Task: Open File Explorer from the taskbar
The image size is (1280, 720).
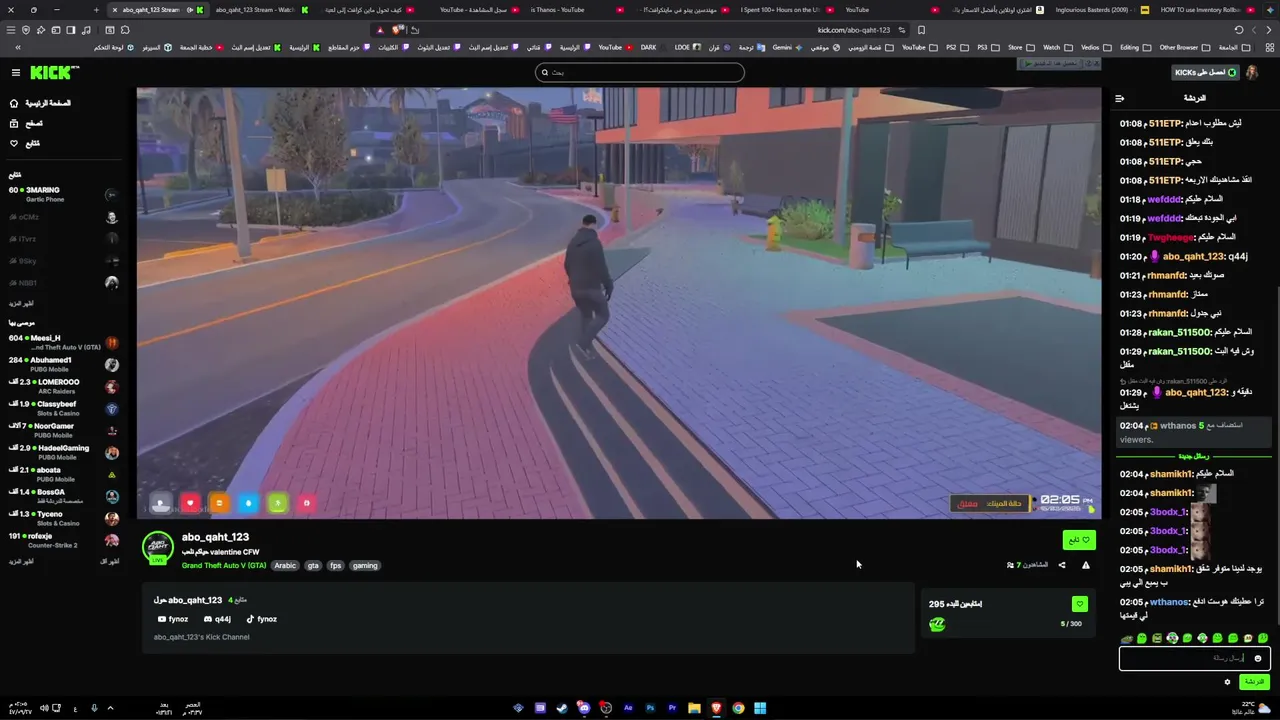Action: click(694, 708)
